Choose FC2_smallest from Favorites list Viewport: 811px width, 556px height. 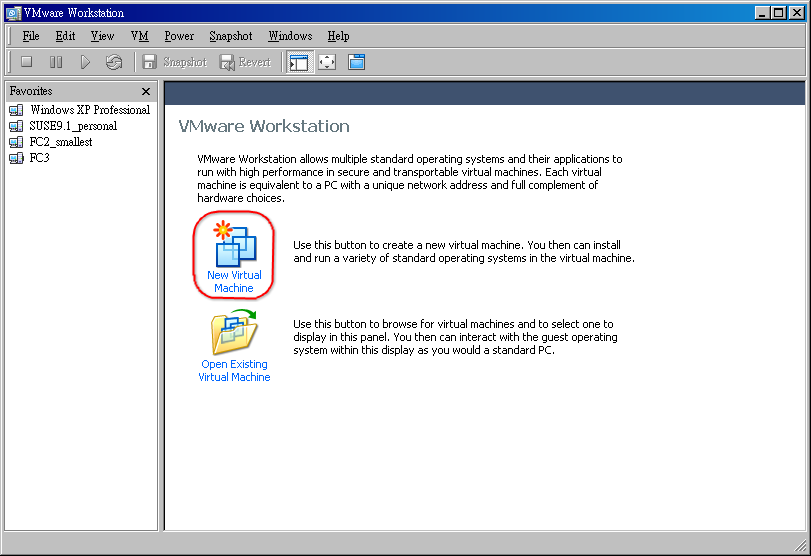(60, 142)
